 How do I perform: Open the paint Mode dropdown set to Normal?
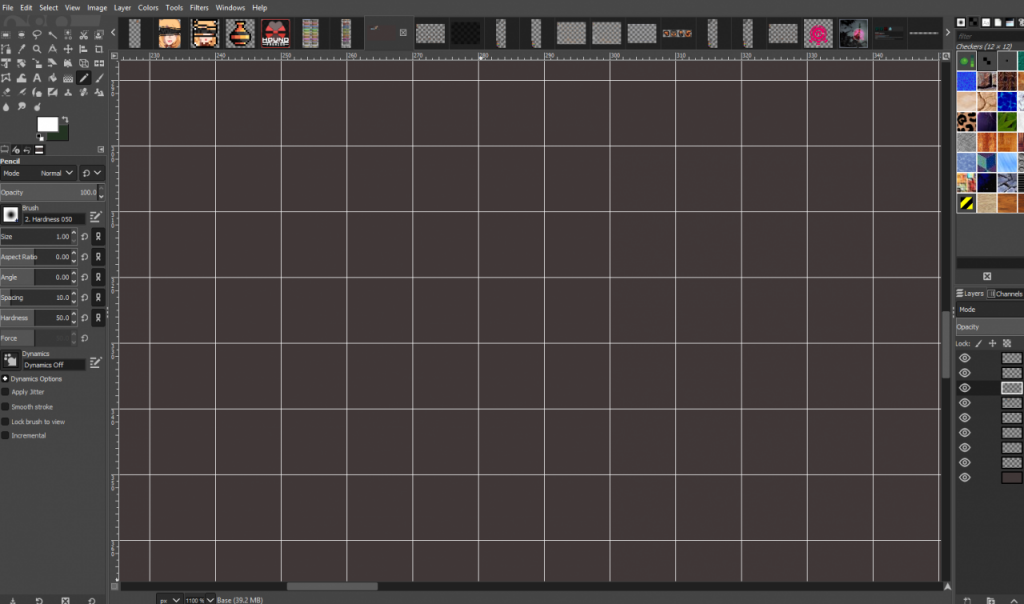[x=55, y=172]
